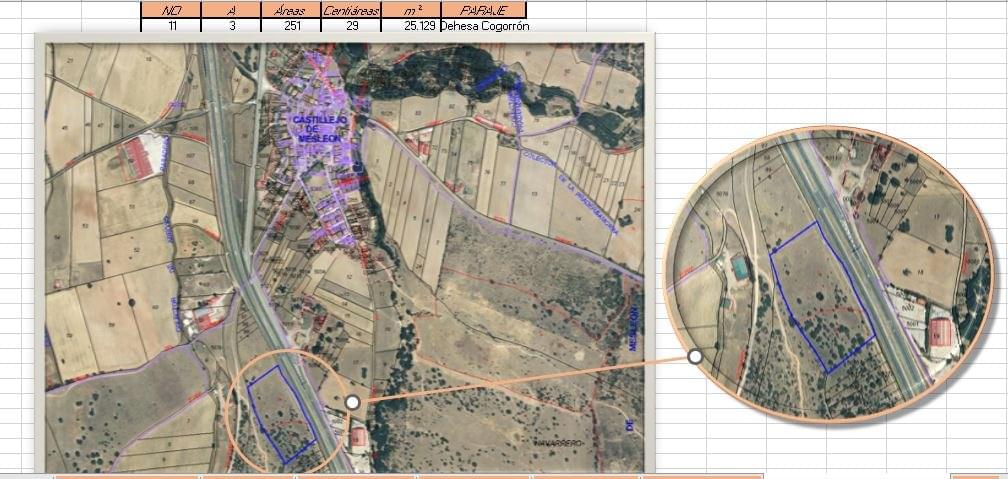
Task: Select the Áreas header cell
Action: 291,10
